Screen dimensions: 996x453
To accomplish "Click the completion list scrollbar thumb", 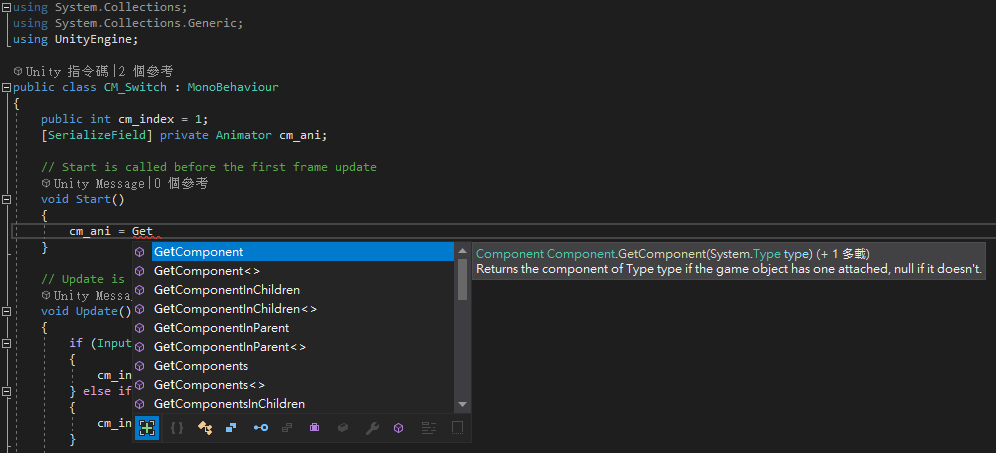I will [x=462, y=279].
